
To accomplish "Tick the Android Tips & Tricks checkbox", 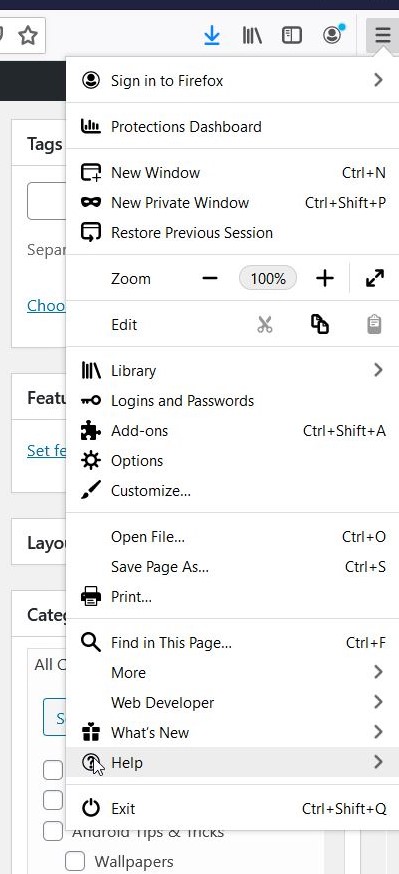I will pos(53,831).
